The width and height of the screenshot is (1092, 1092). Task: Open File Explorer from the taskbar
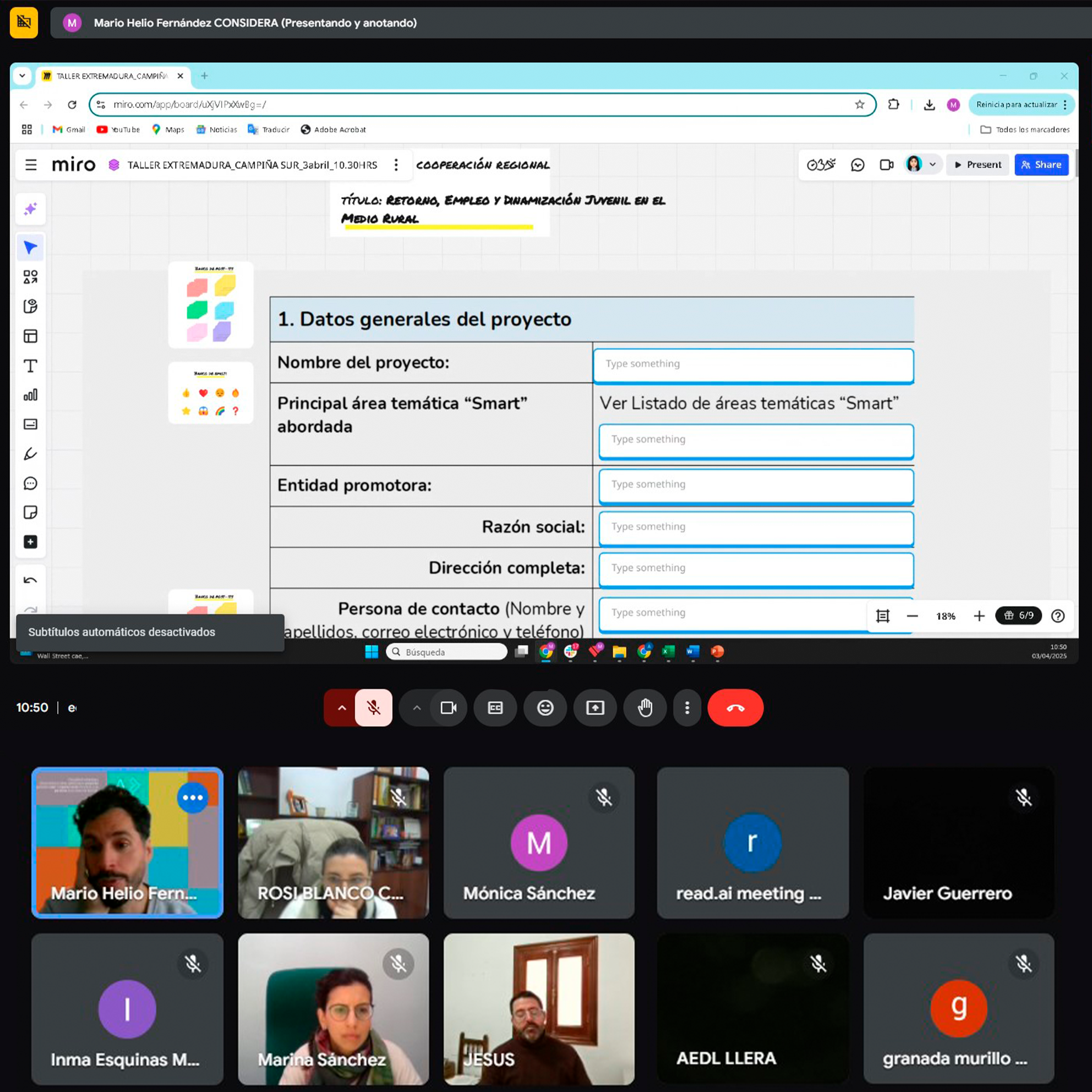[x=620, y=652]
